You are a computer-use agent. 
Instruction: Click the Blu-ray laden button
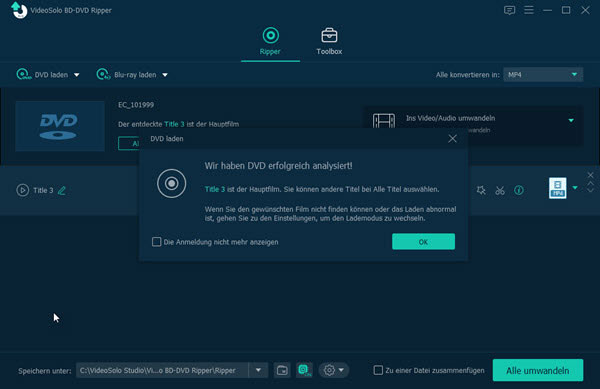coord(126,75)
